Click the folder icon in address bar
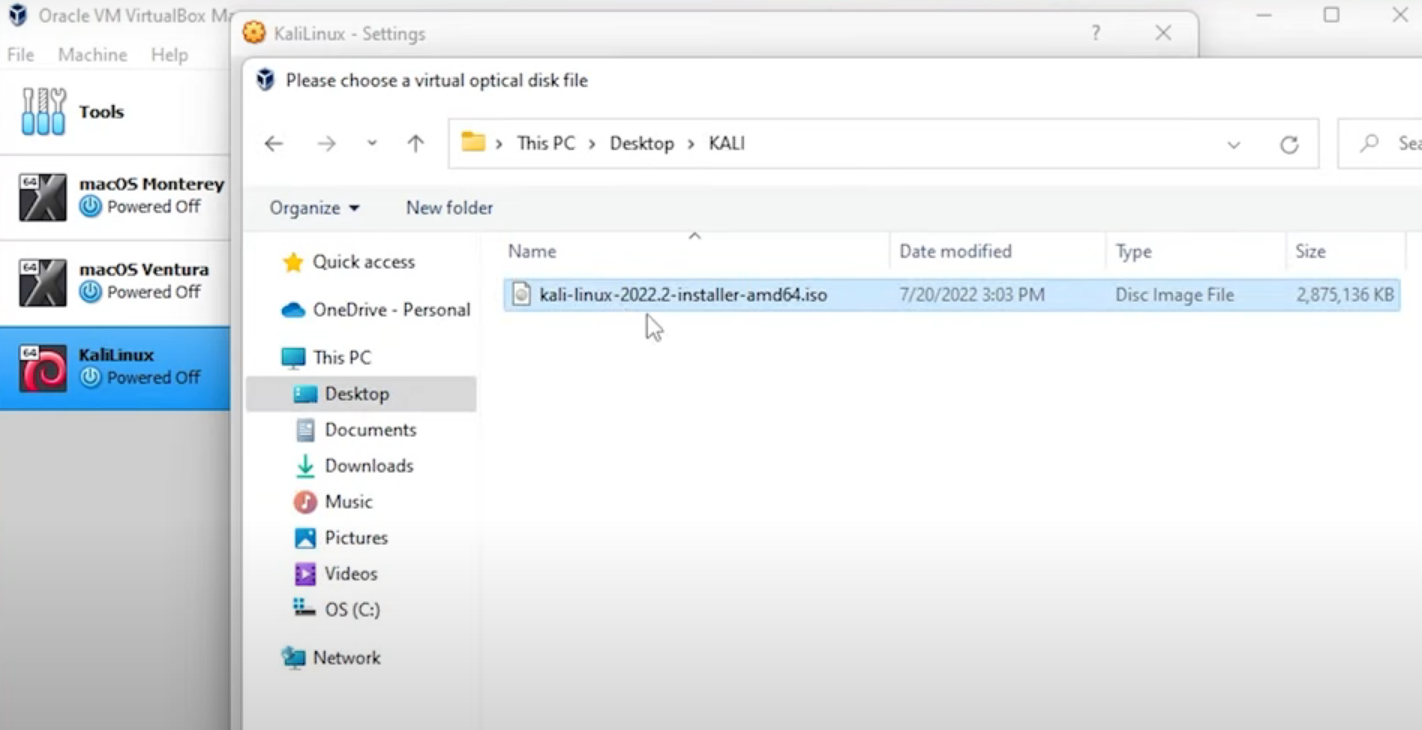The width and height of the screenshot is (1422, 730). [x=473, y=142]
